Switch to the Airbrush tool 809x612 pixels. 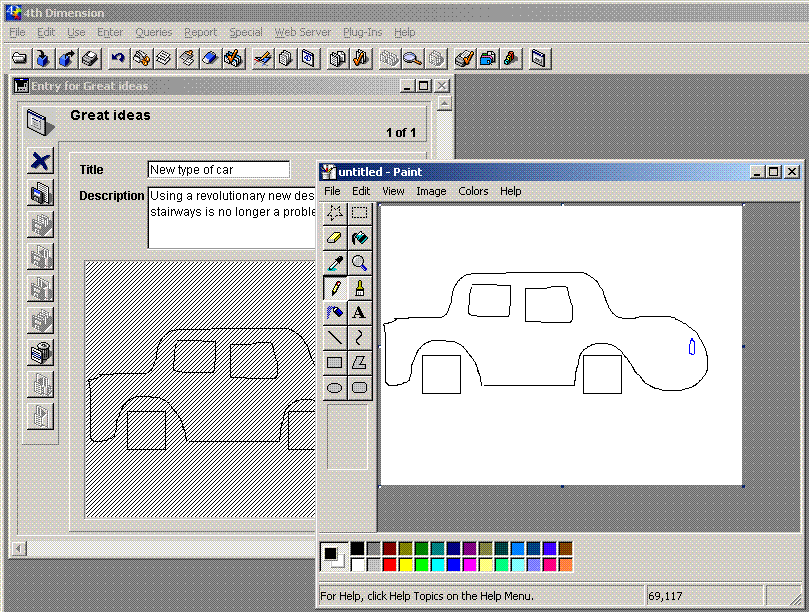(335, 313)
